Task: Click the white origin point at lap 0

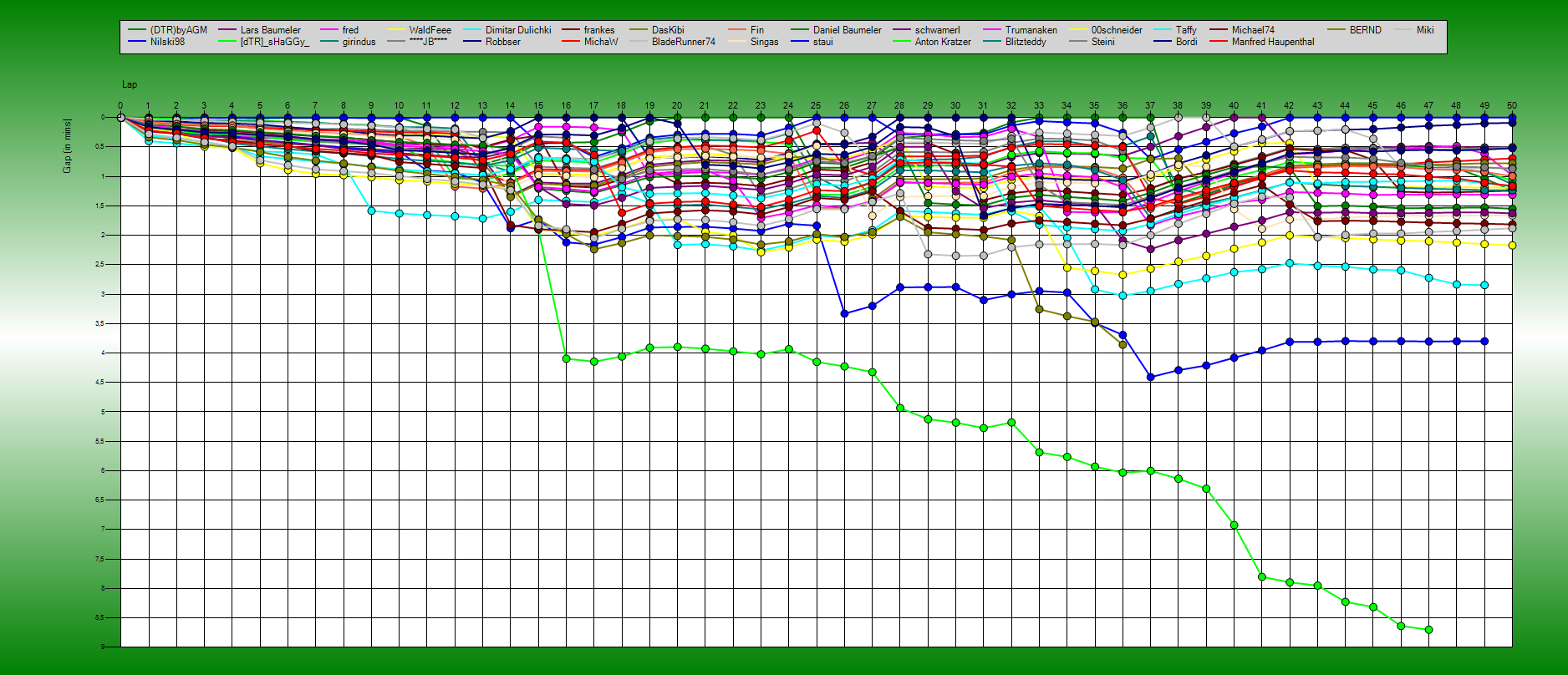Action: [120, 118]
